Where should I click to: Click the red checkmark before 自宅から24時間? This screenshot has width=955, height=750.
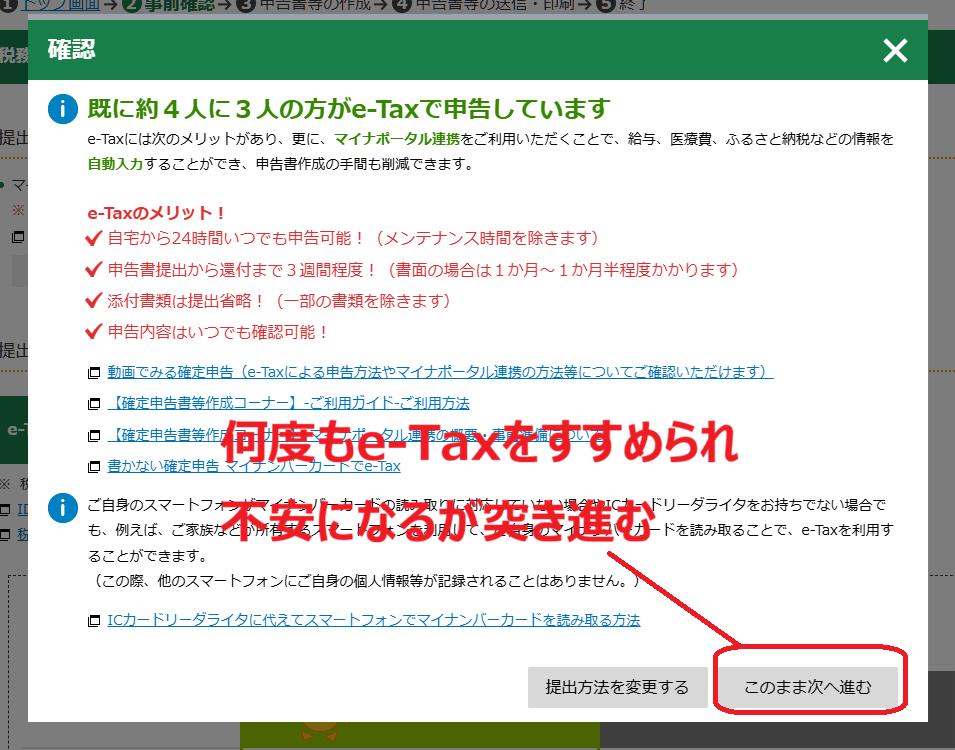coord(95,239)
